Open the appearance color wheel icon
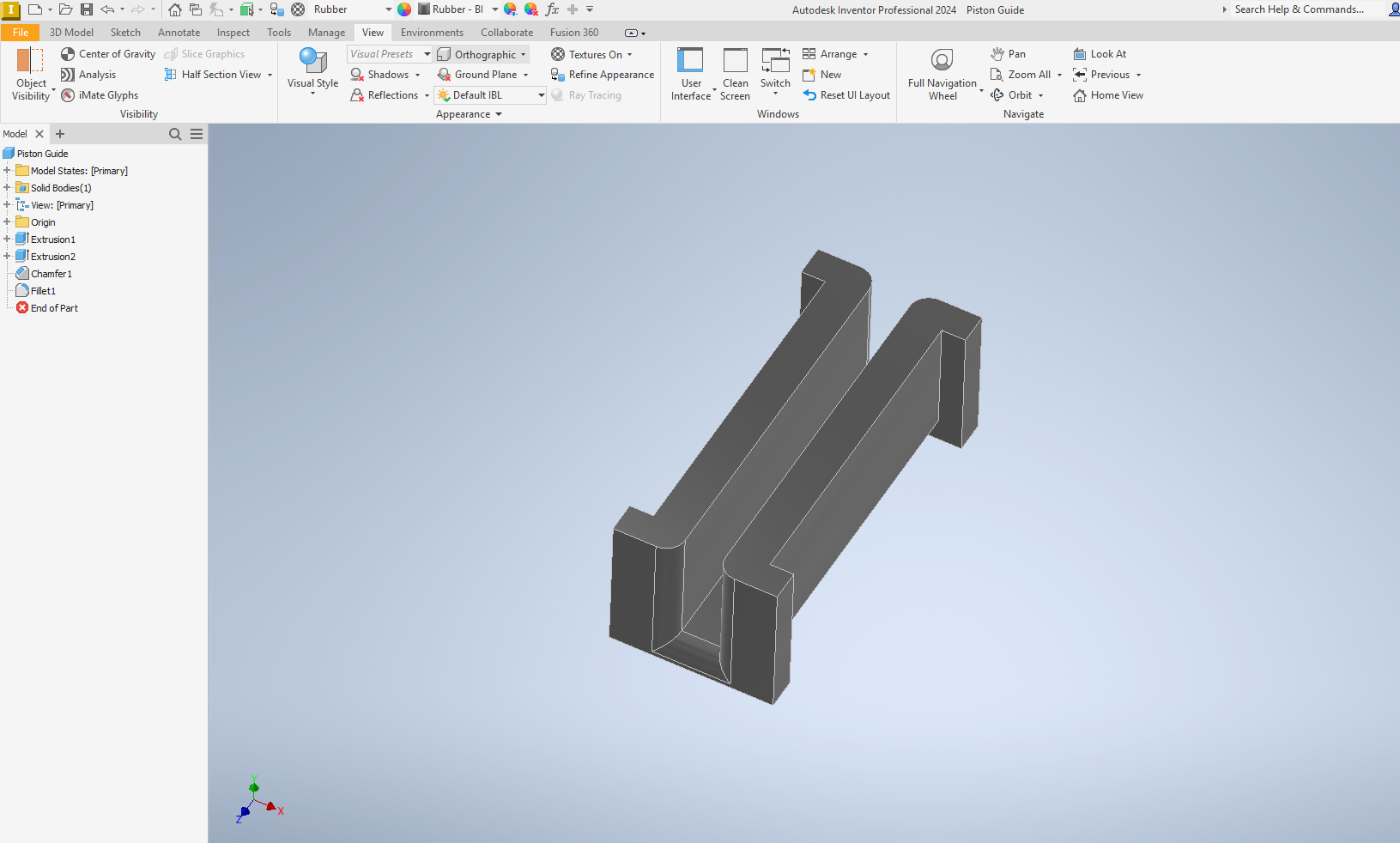Image resolution: width=1400 pixels, height=843 pixels. [x=404, y=9]
